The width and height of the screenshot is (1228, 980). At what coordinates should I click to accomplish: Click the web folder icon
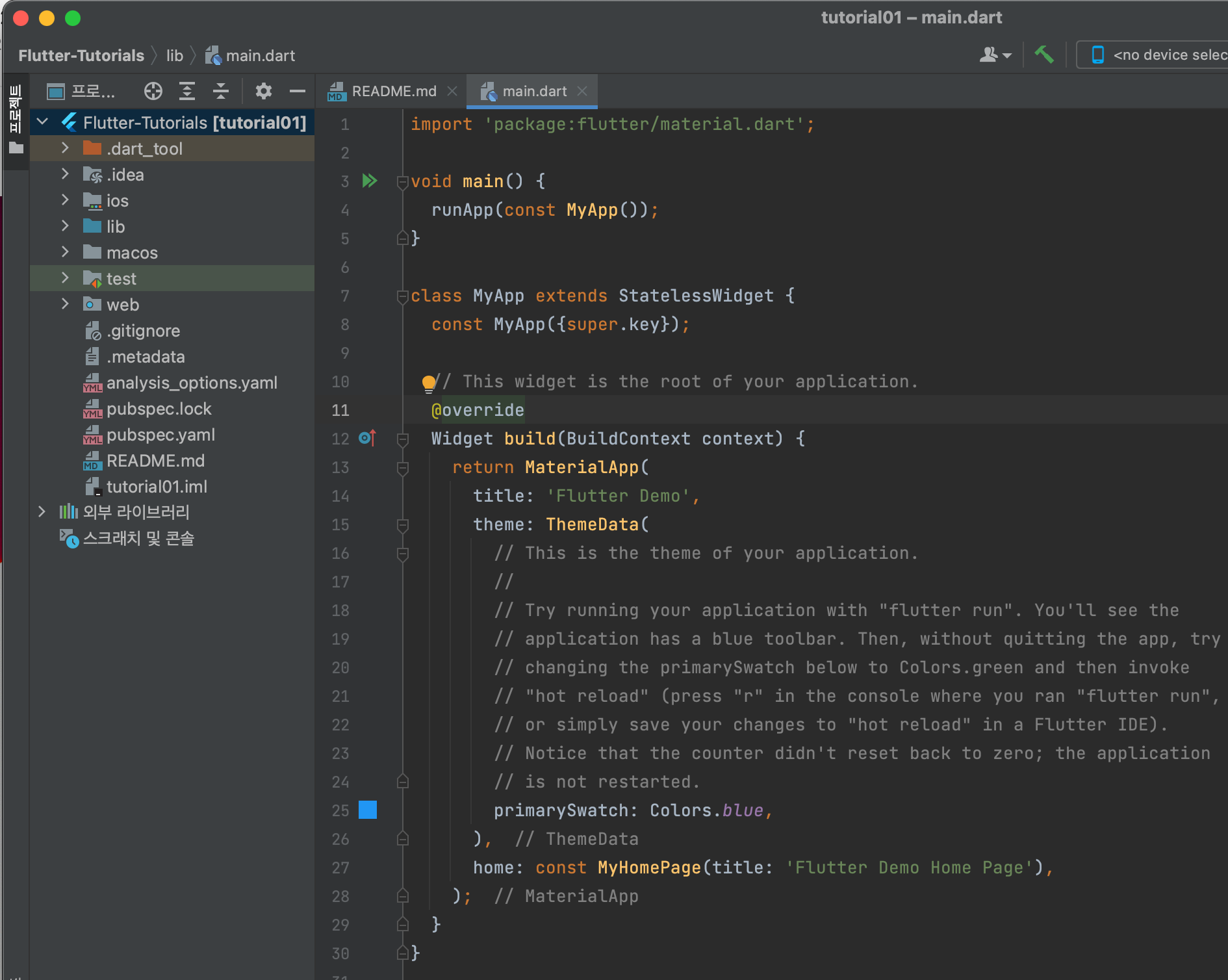tap(92, 304)
